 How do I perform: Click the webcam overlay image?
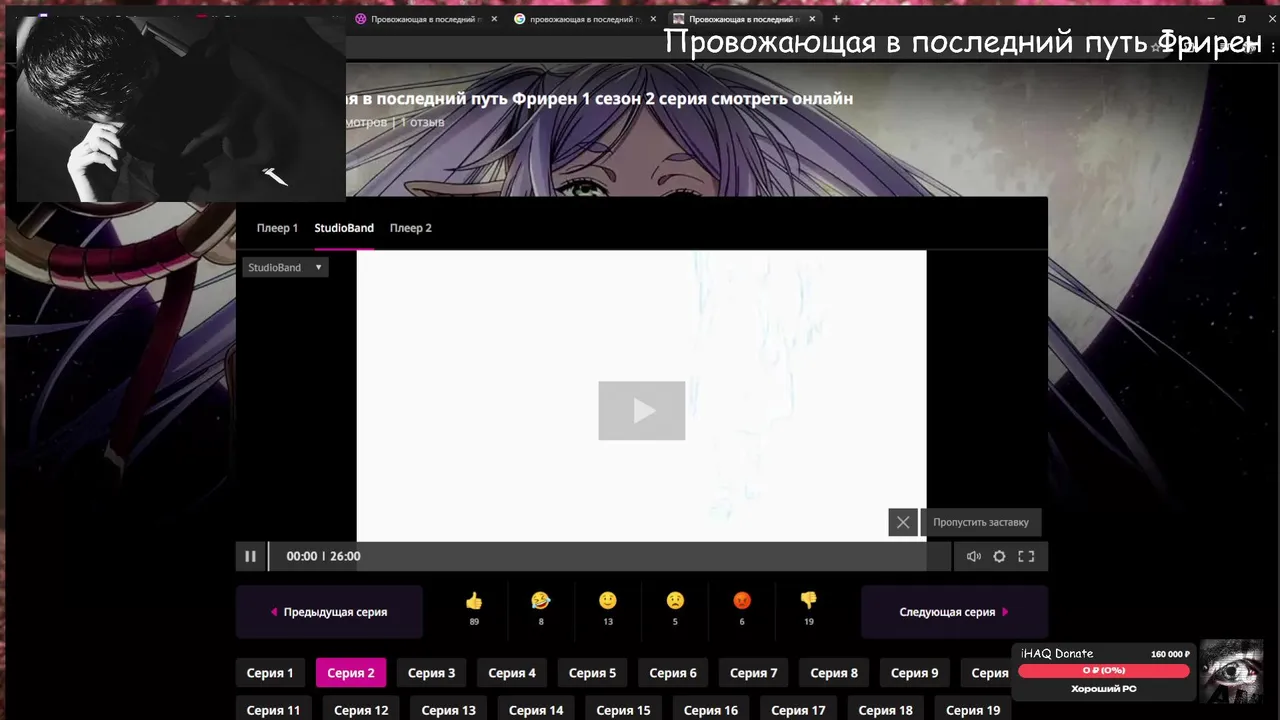click(180, 108)
